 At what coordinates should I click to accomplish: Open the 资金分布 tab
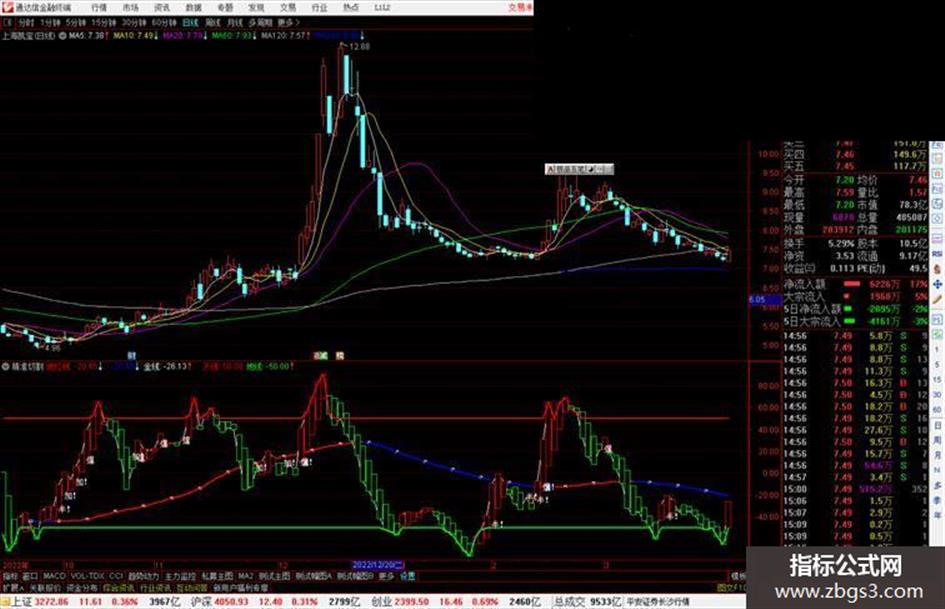[82, 588]
